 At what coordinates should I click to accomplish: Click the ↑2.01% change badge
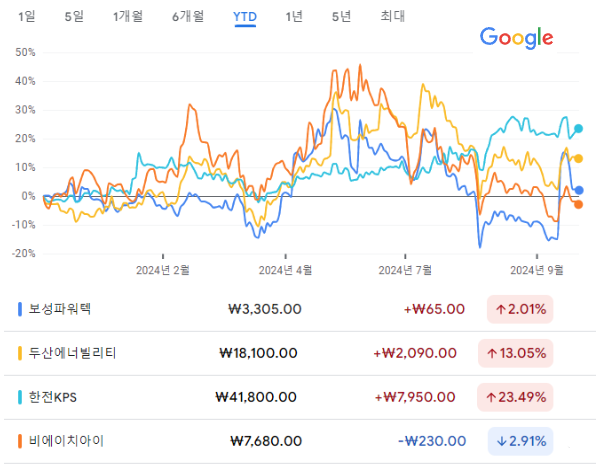point(520,309)
